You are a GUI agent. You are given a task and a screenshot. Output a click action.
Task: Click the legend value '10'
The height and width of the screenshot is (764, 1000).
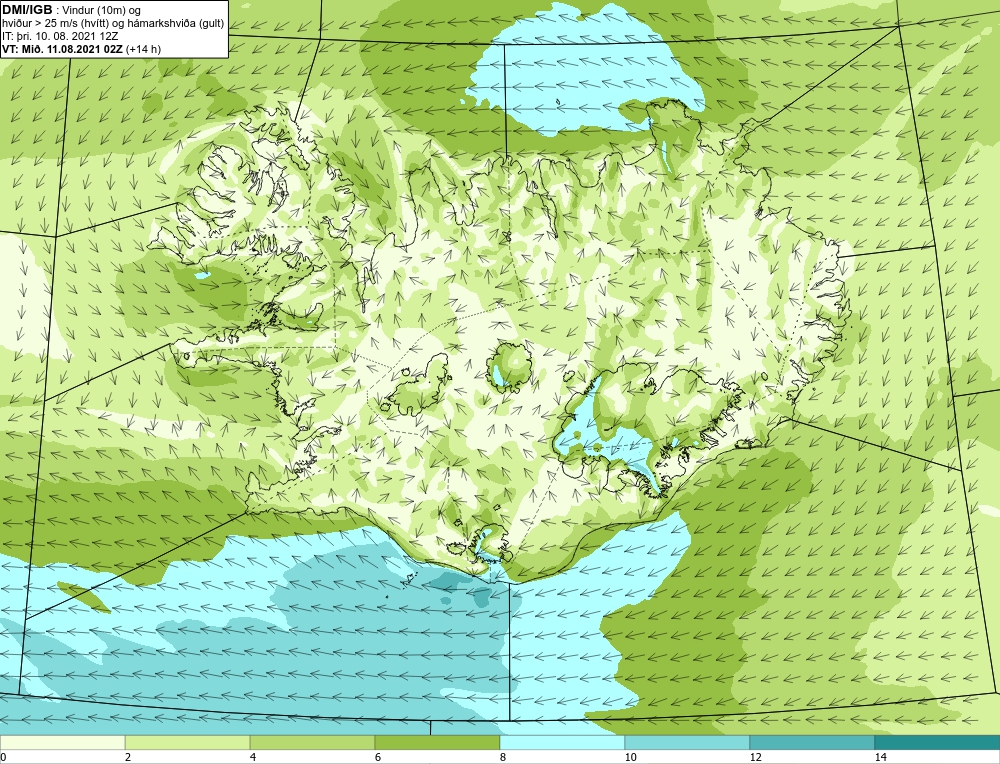(x=630, y=757)
